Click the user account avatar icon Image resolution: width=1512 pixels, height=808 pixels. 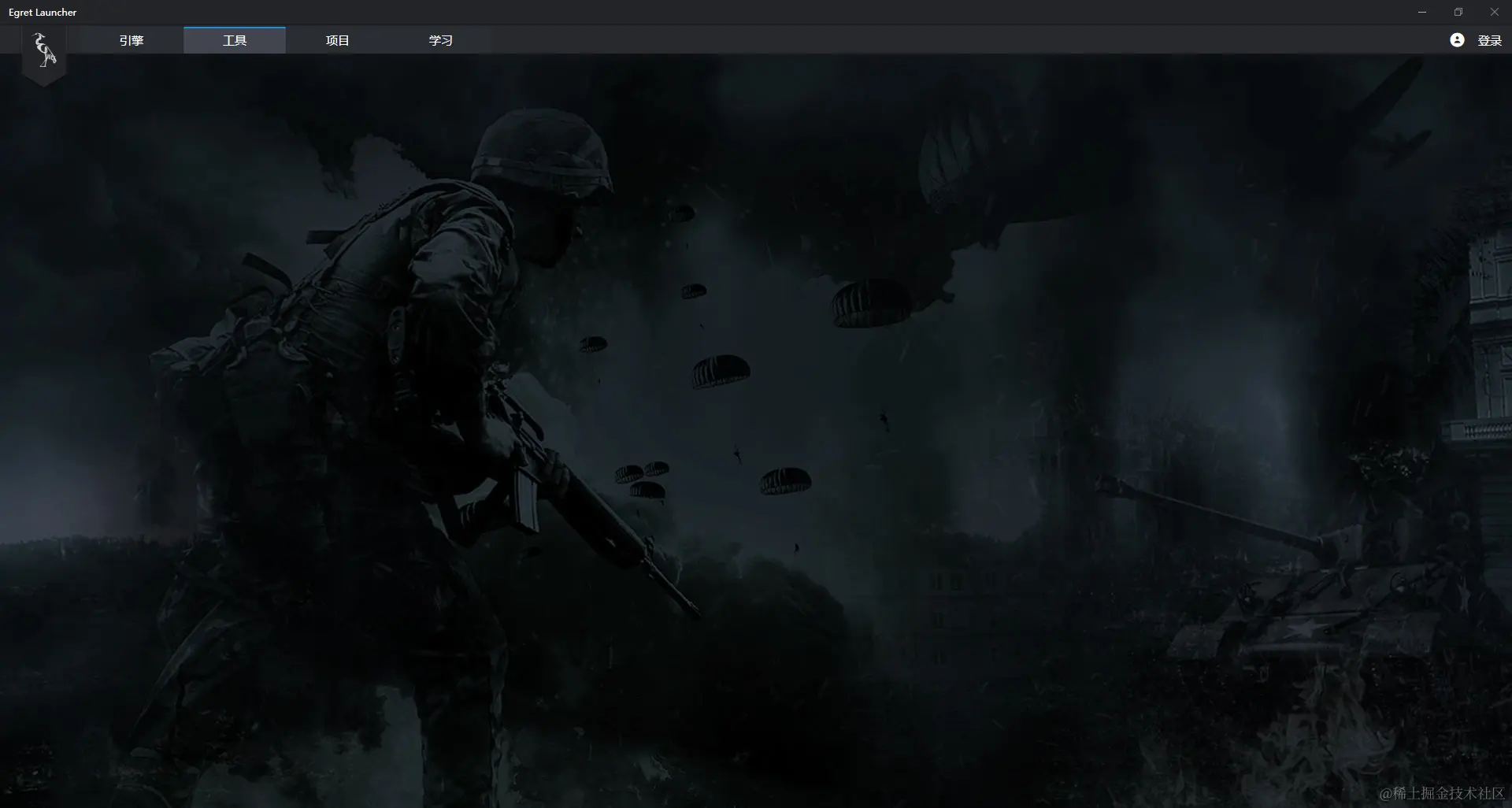(x=1457, y=40)
